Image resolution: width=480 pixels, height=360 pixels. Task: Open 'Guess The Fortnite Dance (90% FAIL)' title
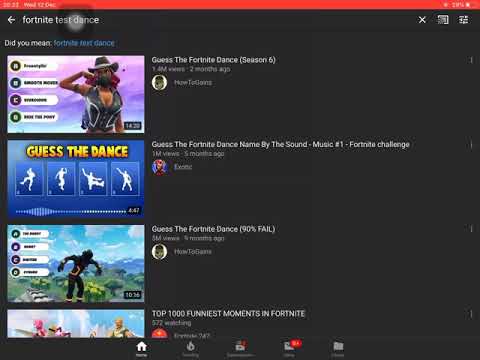(x=213, y=229)
